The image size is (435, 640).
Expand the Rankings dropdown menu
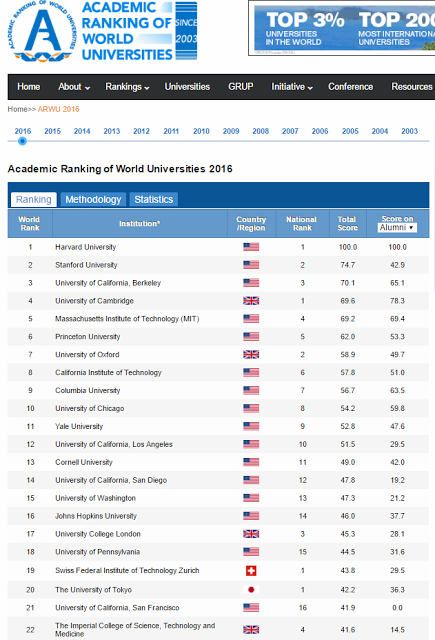point(127,87)
